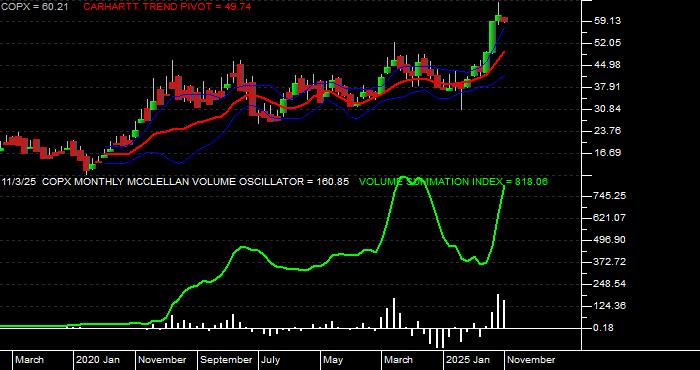The height and width of the screenshot is (370, 700).
Task: Click COPX MONTHLY MCCLELLAN VOLUME OSCILLATOR = 160.85 title
Action: (196, 182)
